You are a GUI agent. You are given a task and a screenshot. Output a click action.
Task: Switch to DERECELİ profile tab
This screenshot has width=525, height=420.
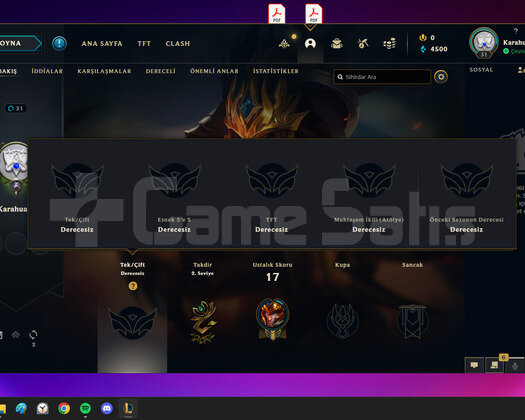point(160,71)
